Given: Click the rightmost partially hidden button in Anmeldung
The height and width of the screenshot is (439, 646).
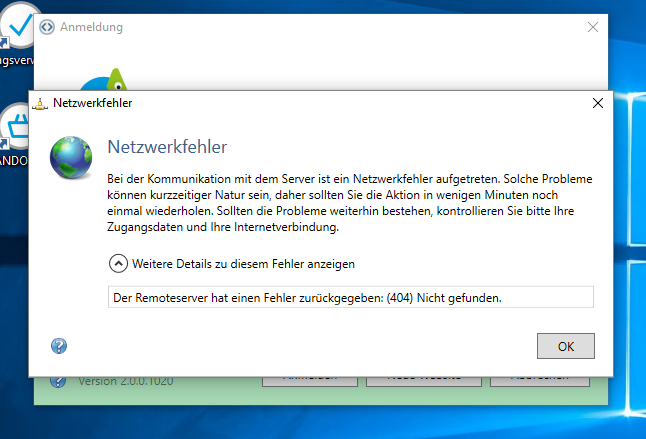Looking at the screenshot, I should [540, 381].
